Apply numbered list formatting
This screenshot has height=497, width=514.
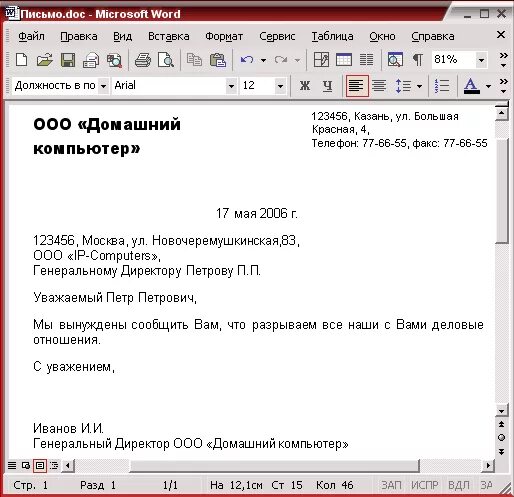click(x=442, y=86)
